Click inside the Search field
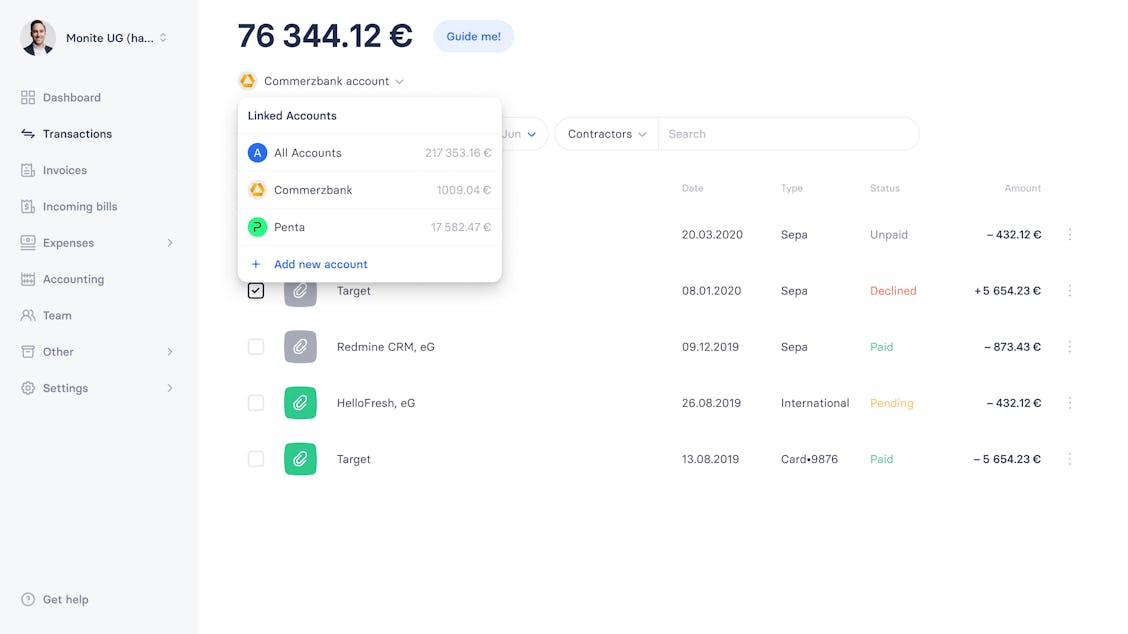 (x=788, y=134)
